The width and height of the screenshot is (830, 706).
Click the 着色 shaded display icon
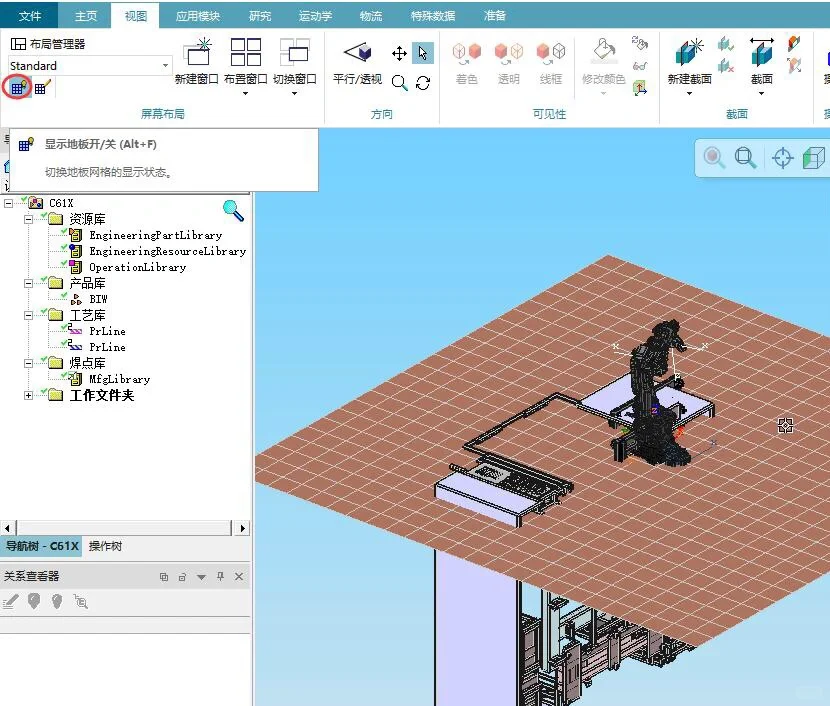(466, 52)
